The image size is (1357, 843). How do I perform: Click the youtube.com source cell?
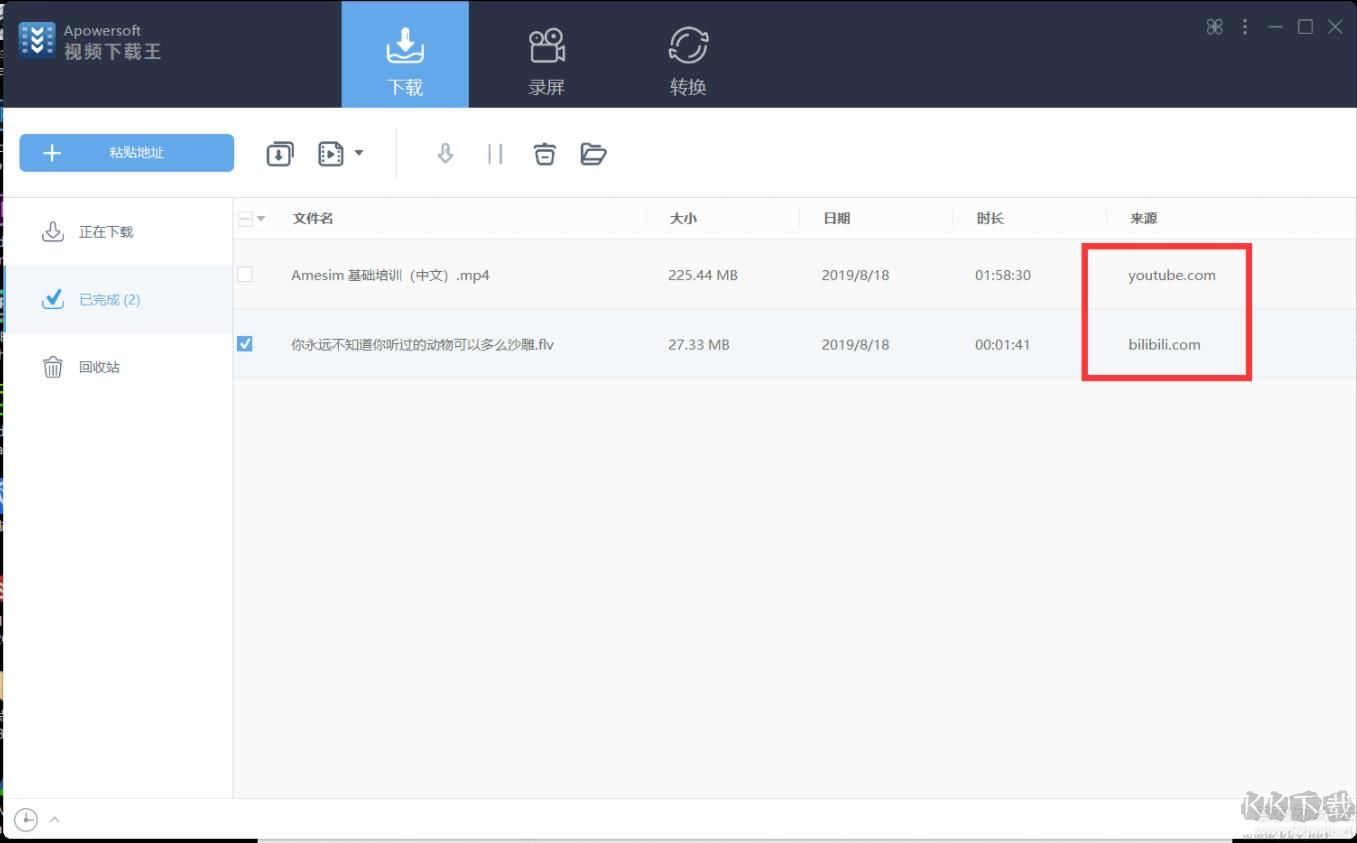click(1172, 275)
